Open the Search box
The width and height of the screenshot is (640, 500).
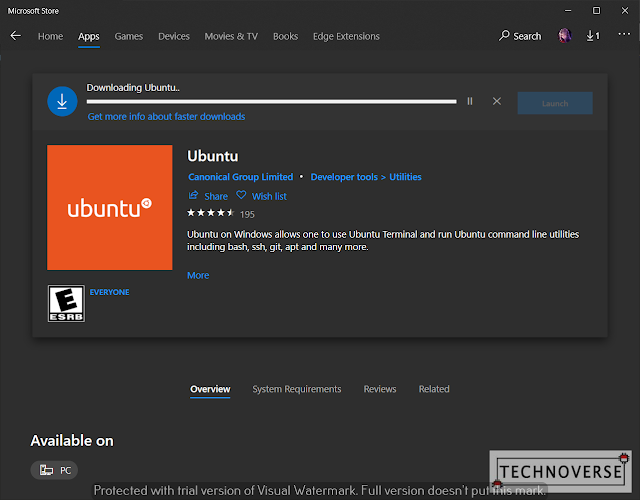click(x=520, y=36)
